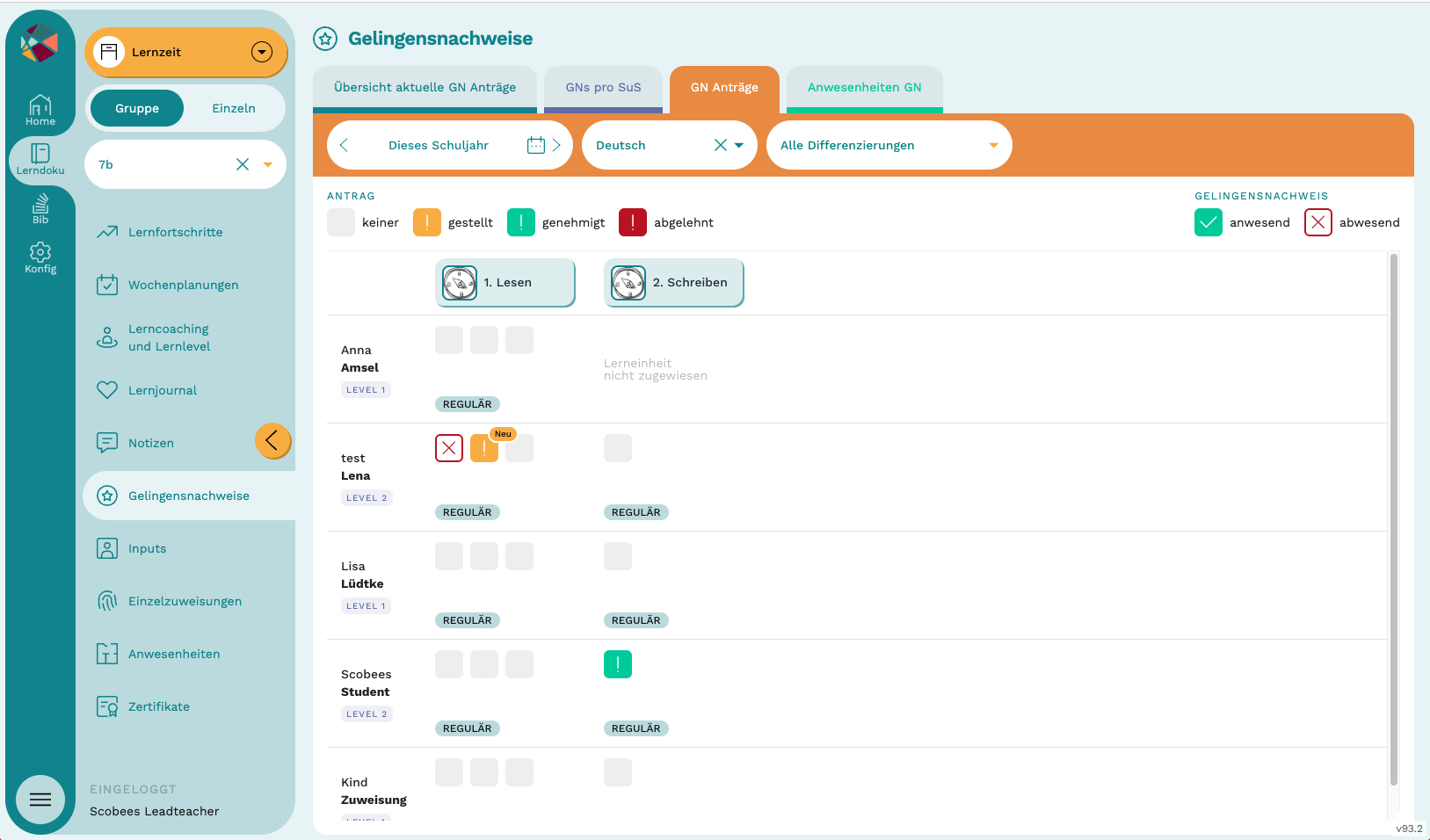Open the 1. Lesen unit button

tap(505, 282)
